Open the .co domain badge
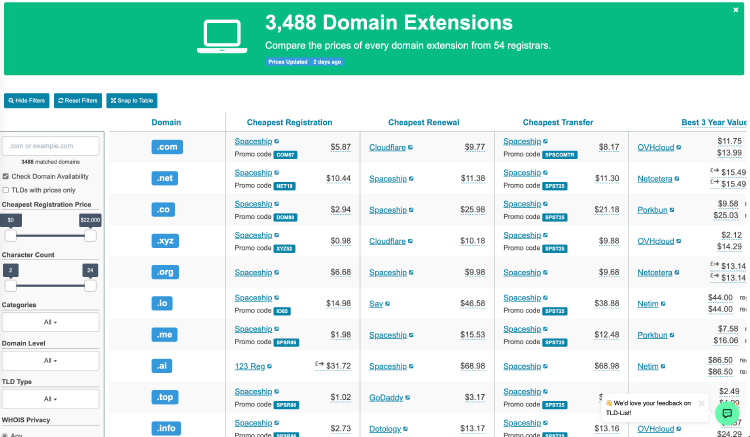The image size is (750, 437). [x=163, y=209]
